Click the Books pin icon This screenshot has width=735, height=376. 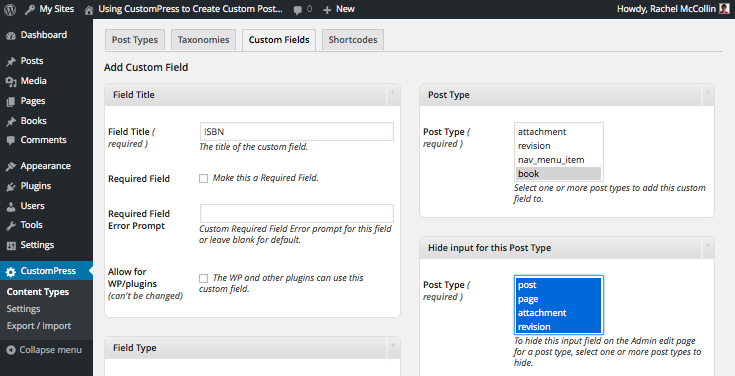(11, 121)
